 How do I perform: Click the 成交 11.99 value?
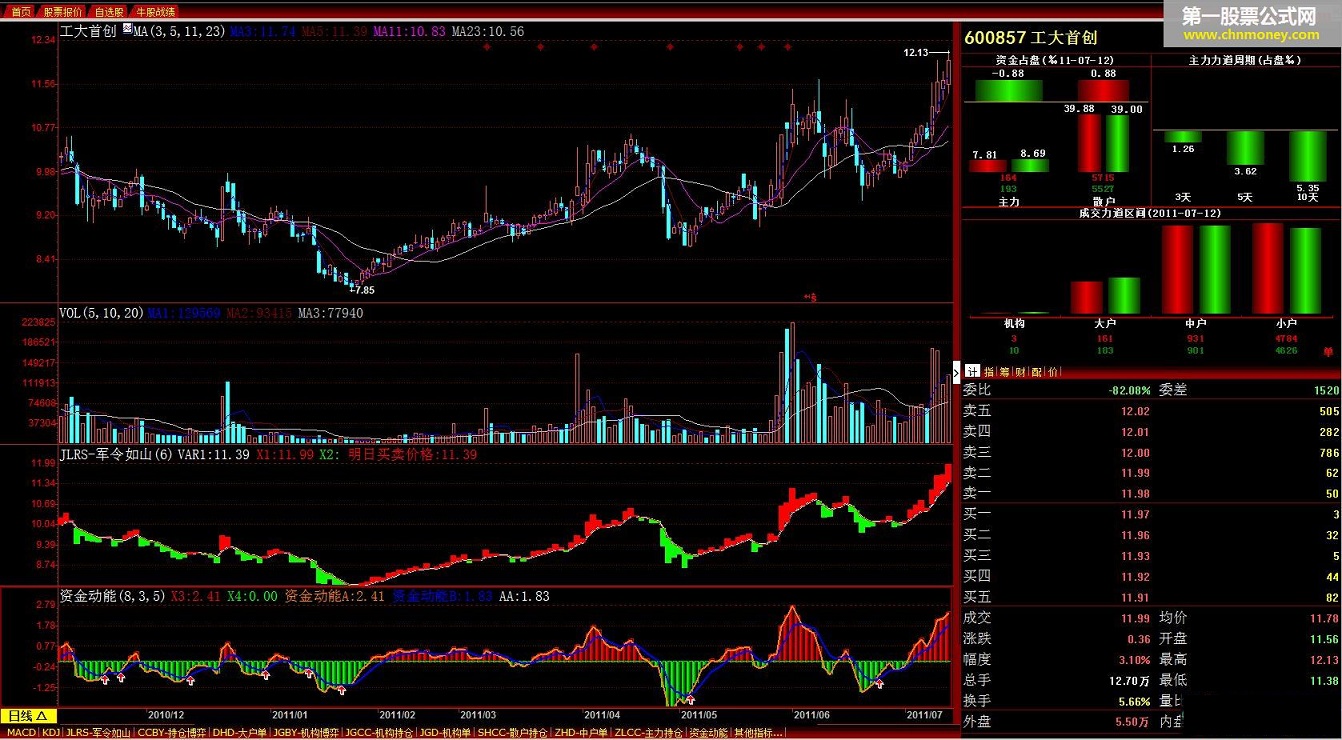[x=1136, y=618]
